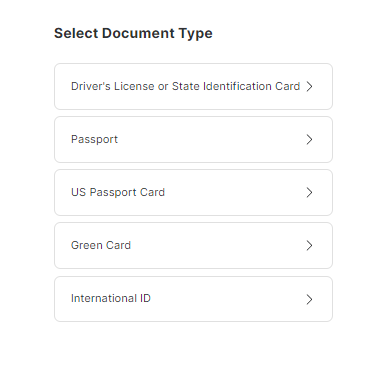374x383 pixels.
Task: Select Green Card from the document list
Action: (x=193, y=245)
